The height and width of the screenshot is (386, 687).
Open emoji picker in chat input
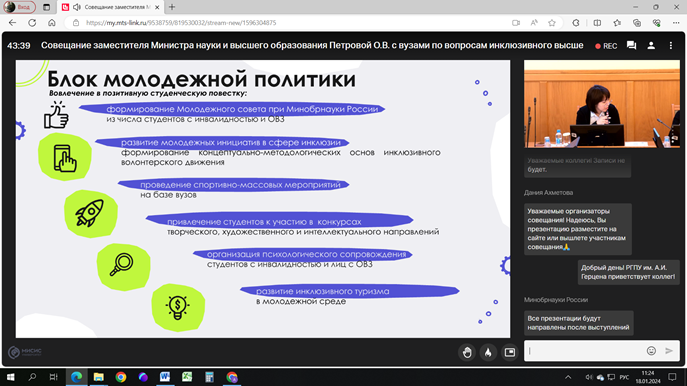[652, 351]
